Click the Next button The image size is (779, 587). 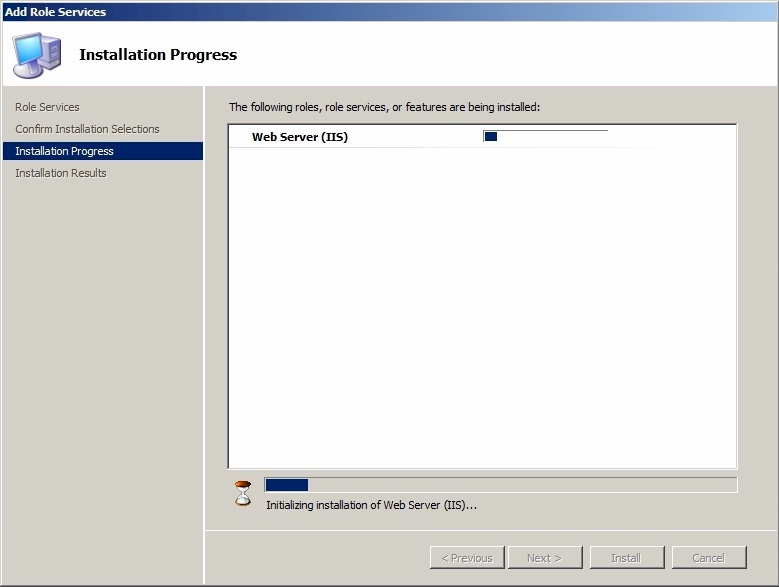pyautogui.click(x=545, y=558)
